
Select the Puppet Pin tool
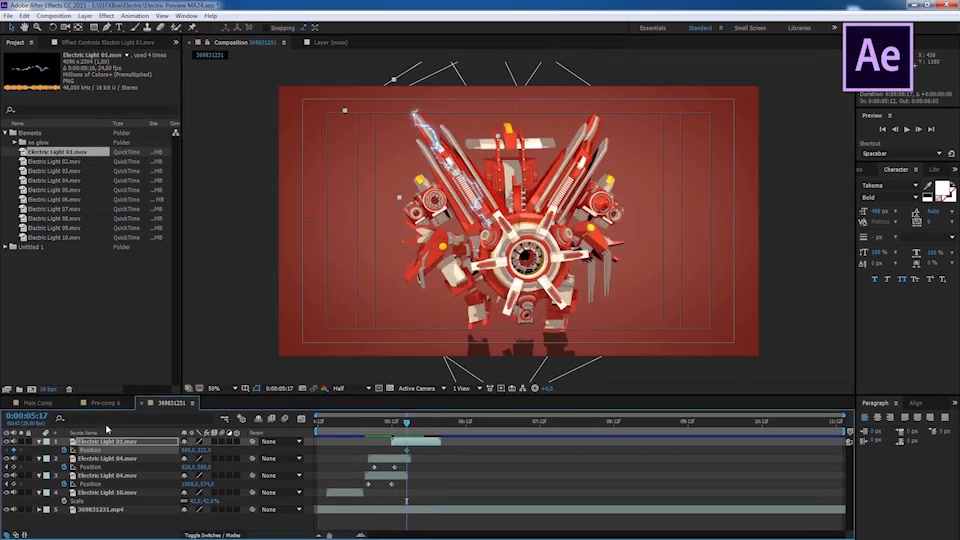pyautogui.click(x=192, y=28)
